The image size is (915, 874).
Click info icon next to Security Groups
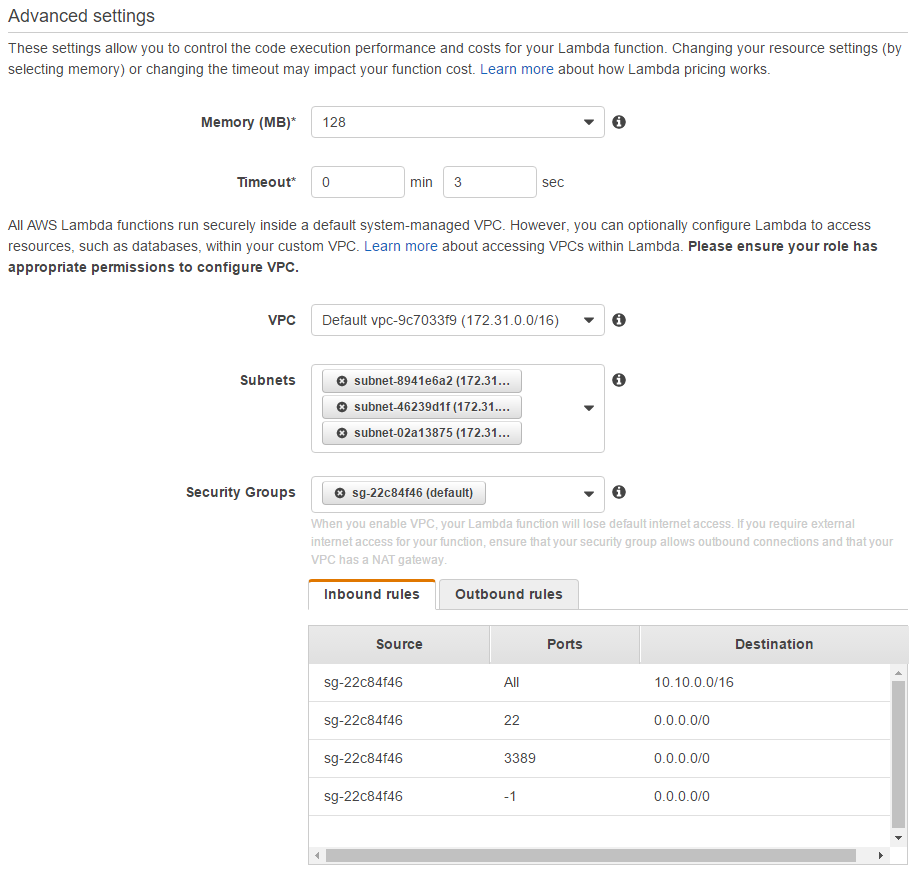tap(619, 492)
